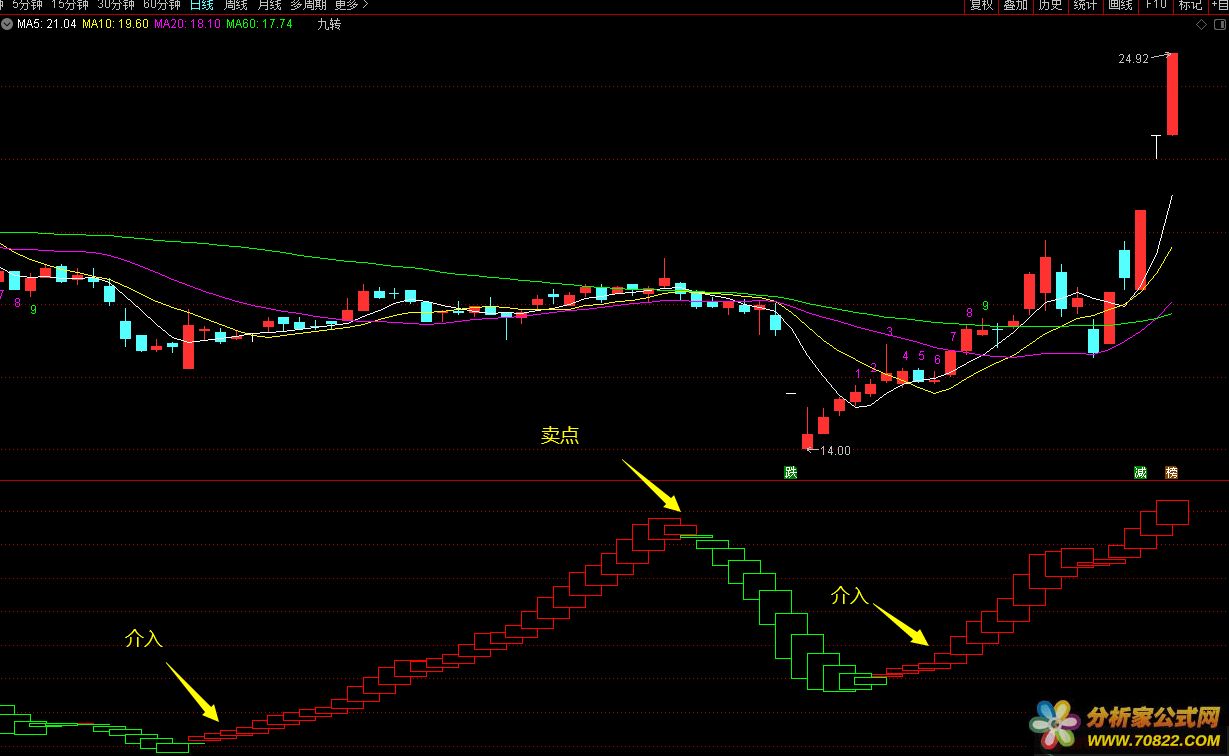Click the +自 add-to-watchlist button
This screenshot has height=756, width=1229.
pos(1219,5)
